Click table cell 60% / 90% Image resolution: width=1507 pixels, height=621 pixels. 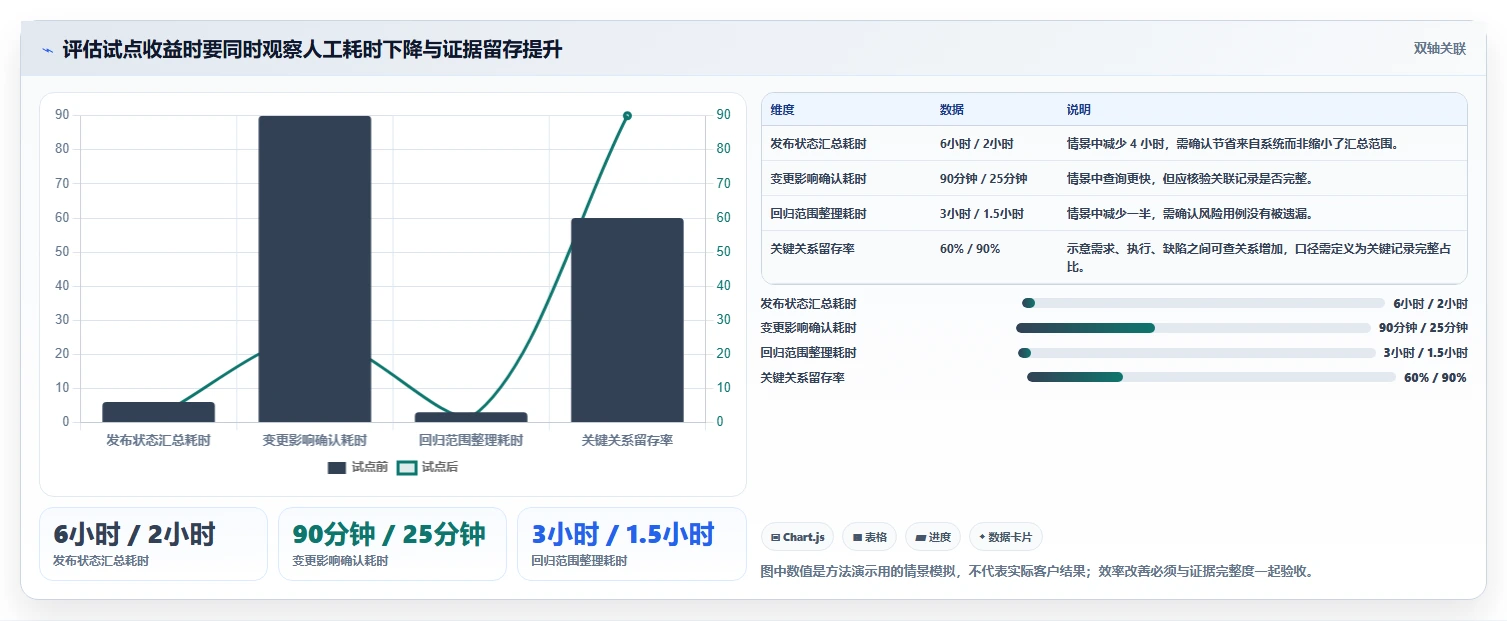pos(969,249)
